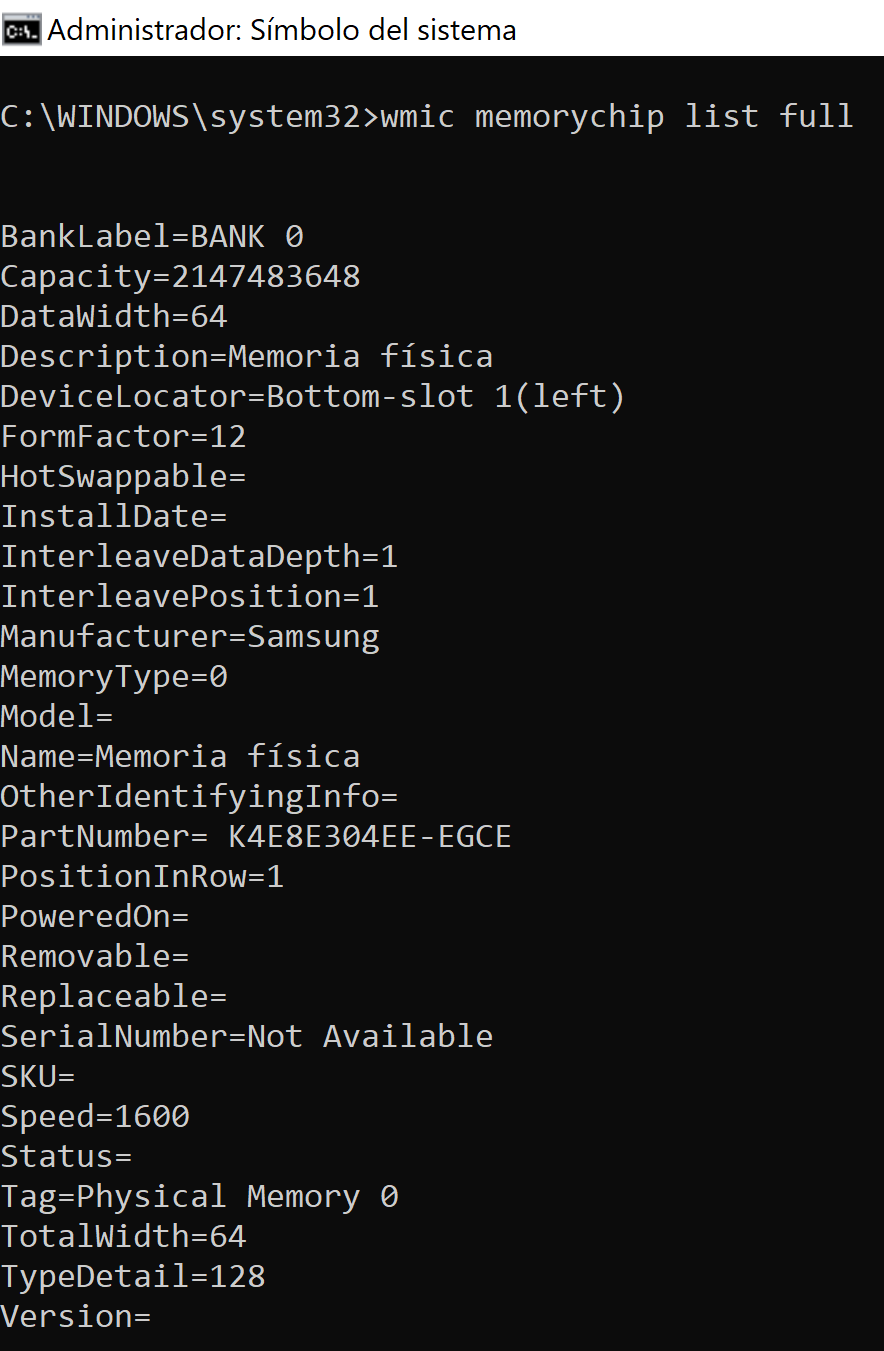The image size is (884, 1351).
Task: Click the TypeDetail=128 line
Action: [133, 1277]
